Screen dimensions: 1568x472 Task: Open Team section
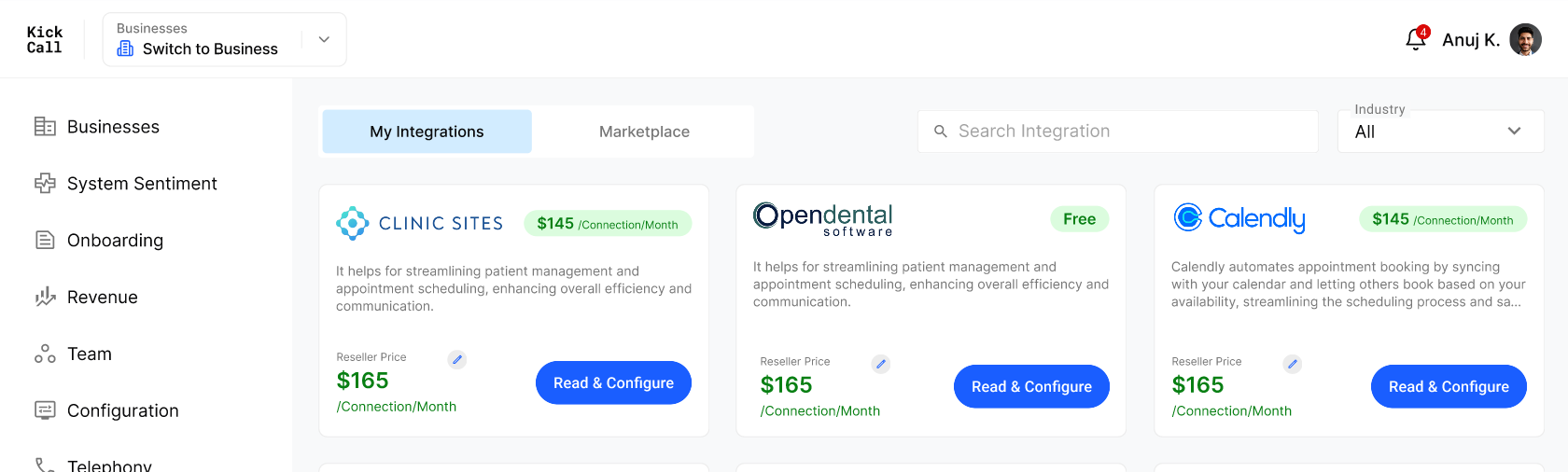(90, 354)
